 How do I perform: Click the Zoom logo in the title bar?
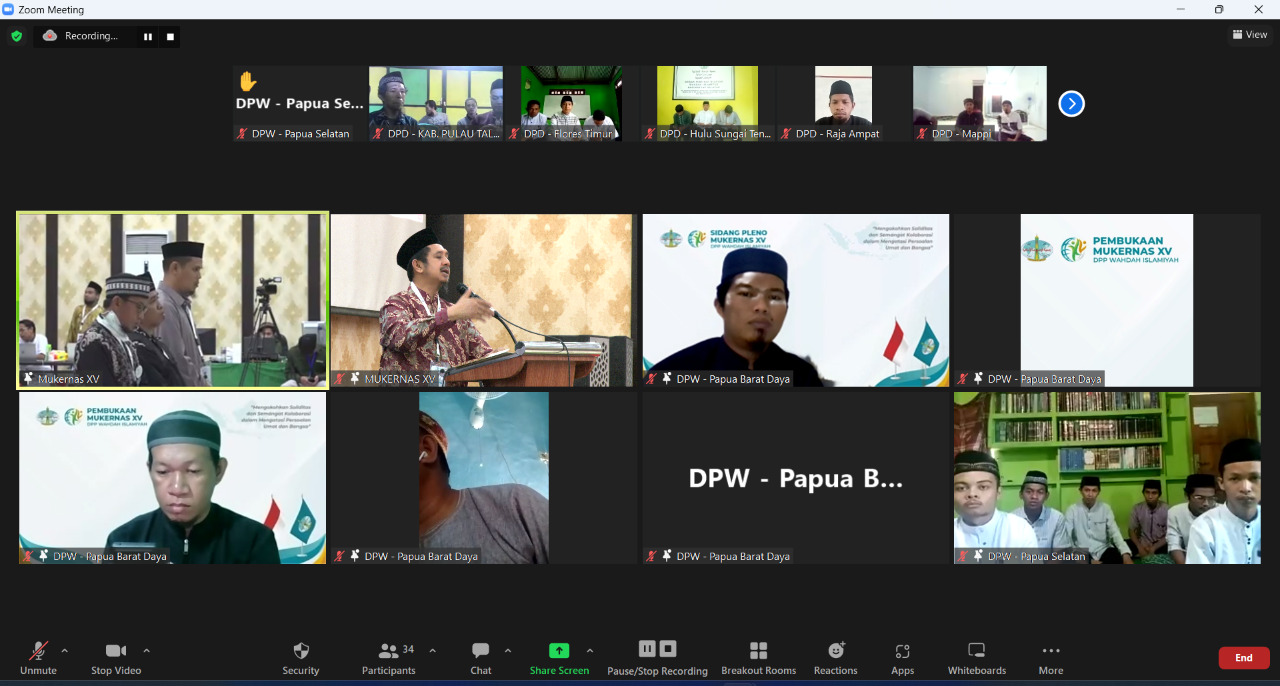(9, 9)
